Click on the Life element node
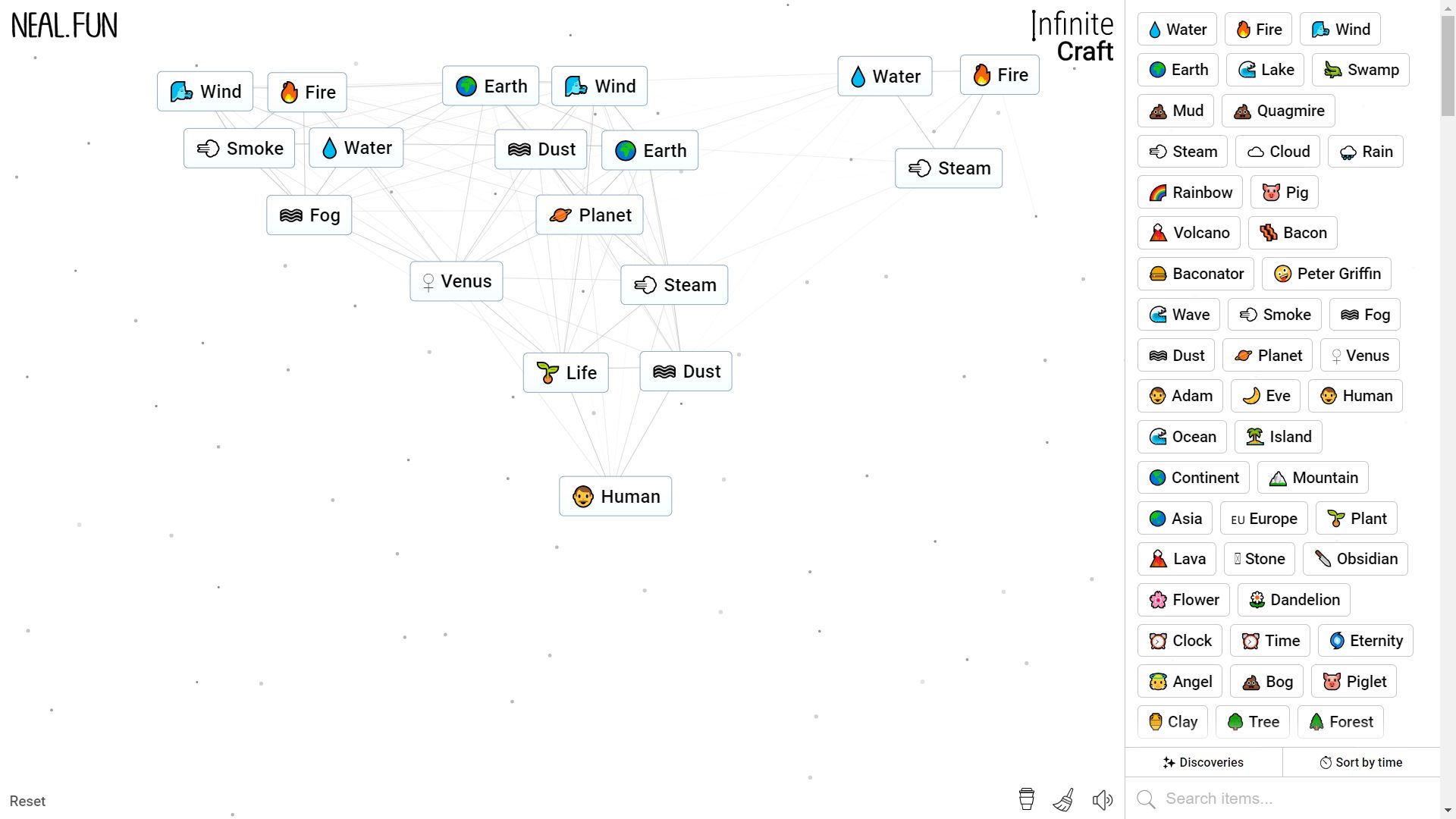The image size is (1456, 819). tap(566, 372)
